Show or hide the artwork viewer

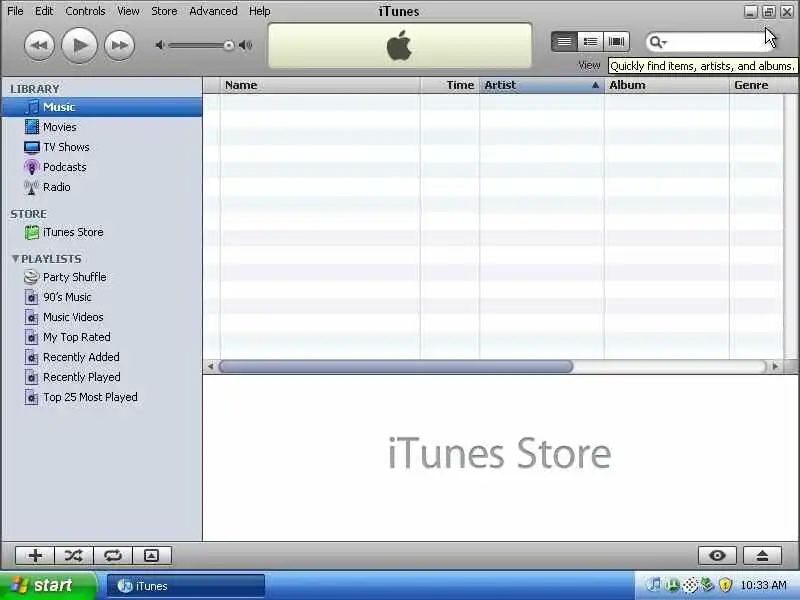pyautogui.click(x=152, y=556)
